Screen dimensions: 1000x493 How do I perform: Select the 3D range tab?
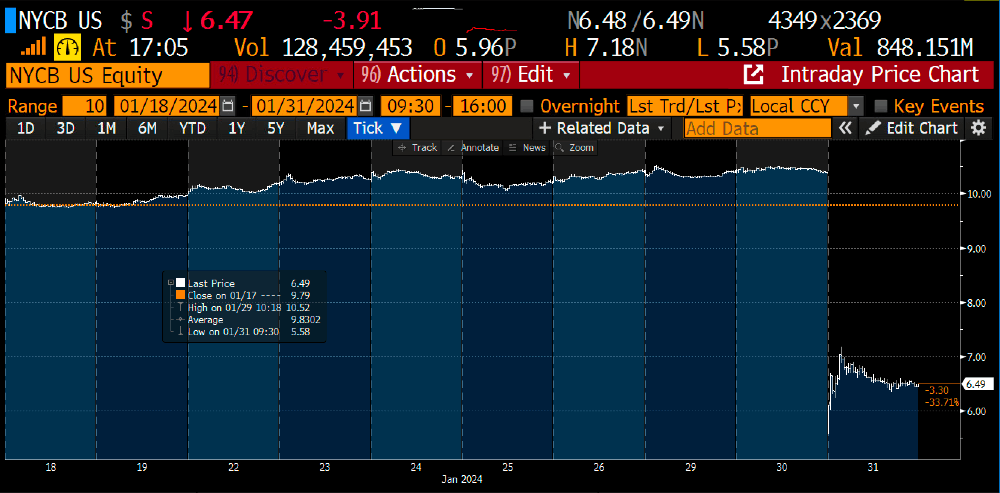point(66,128)
